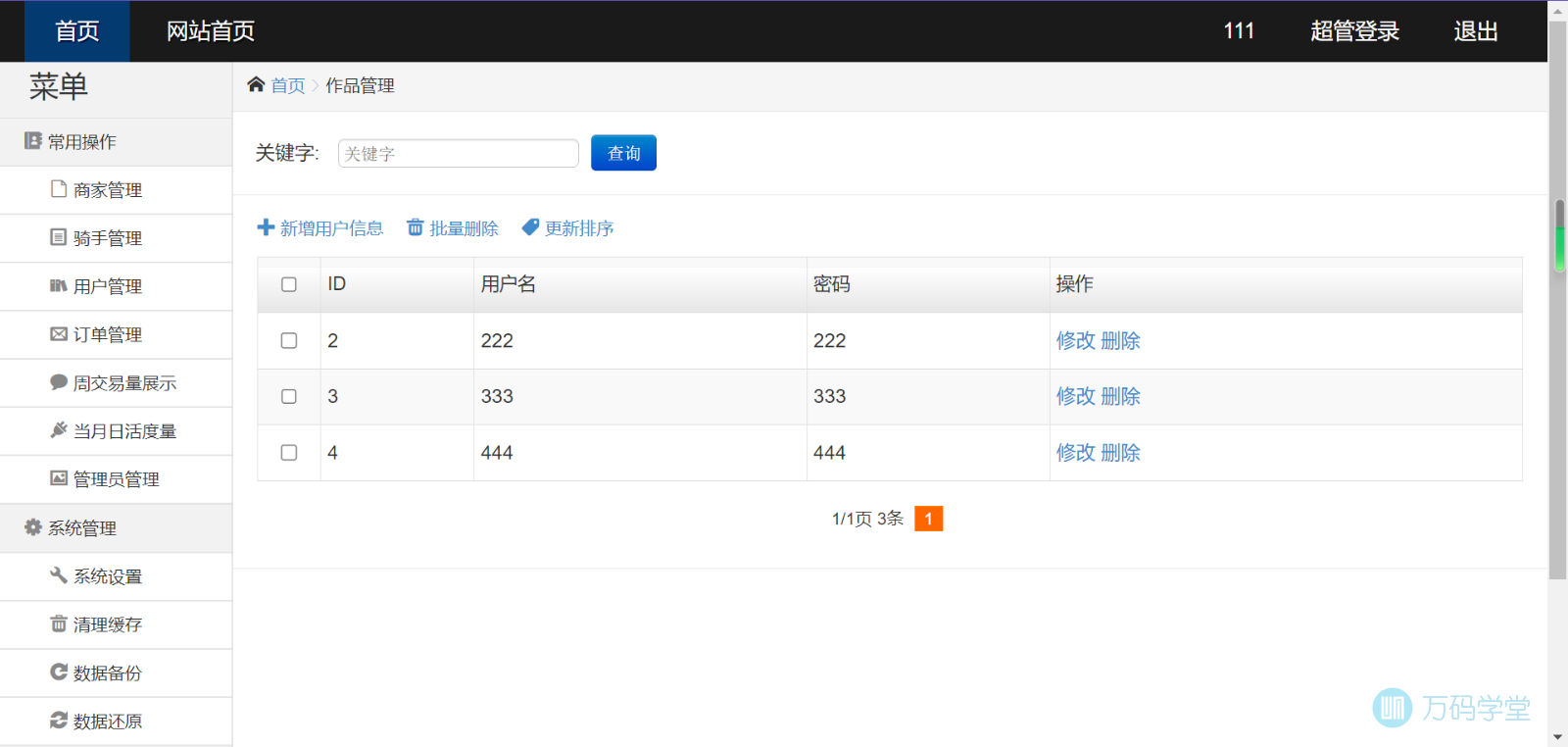1568x747 pixels.
Task: Click the 数据还原 sync icon
Action: click(x=59, y=720)
